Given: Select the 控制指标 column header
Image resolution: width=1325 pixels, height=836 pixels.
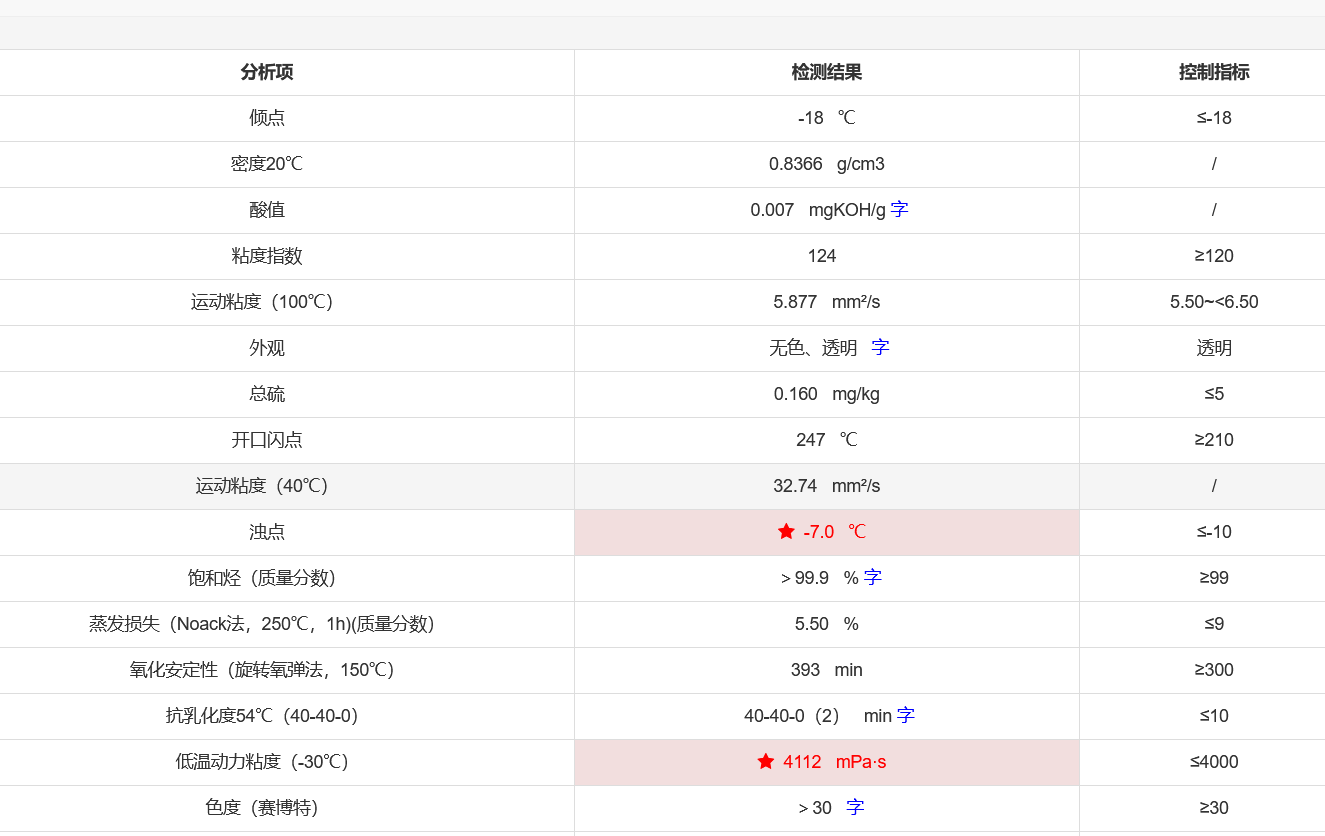Looking at the screenshot, I should 1214,72.
